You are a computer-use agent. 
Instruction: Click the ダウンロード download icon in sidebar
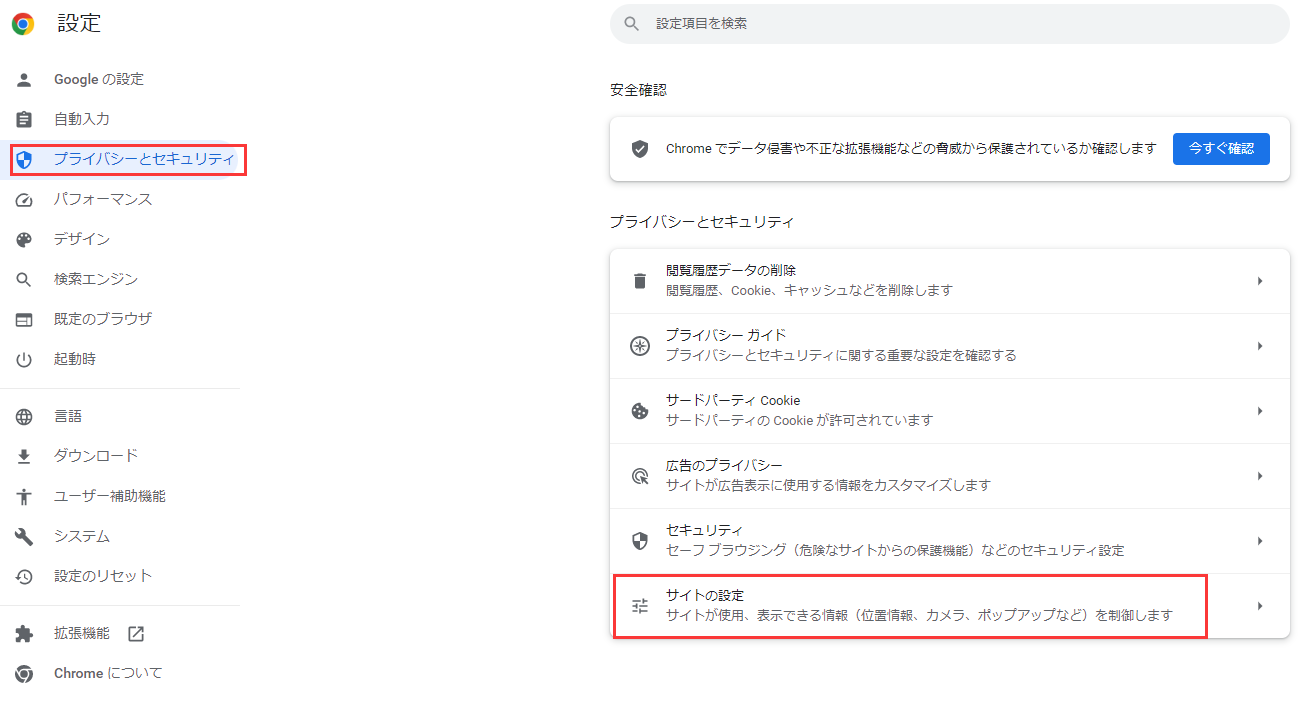[22, 455]
